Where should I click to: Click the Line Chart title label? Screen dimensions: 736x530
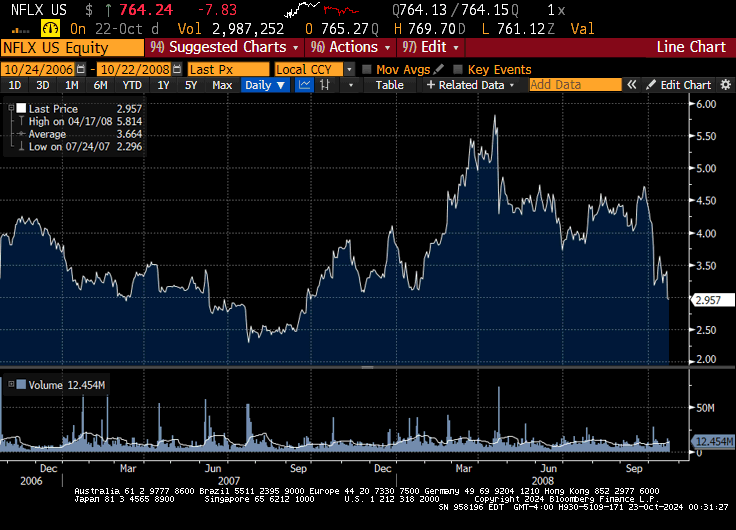click(x=691, y=47)
